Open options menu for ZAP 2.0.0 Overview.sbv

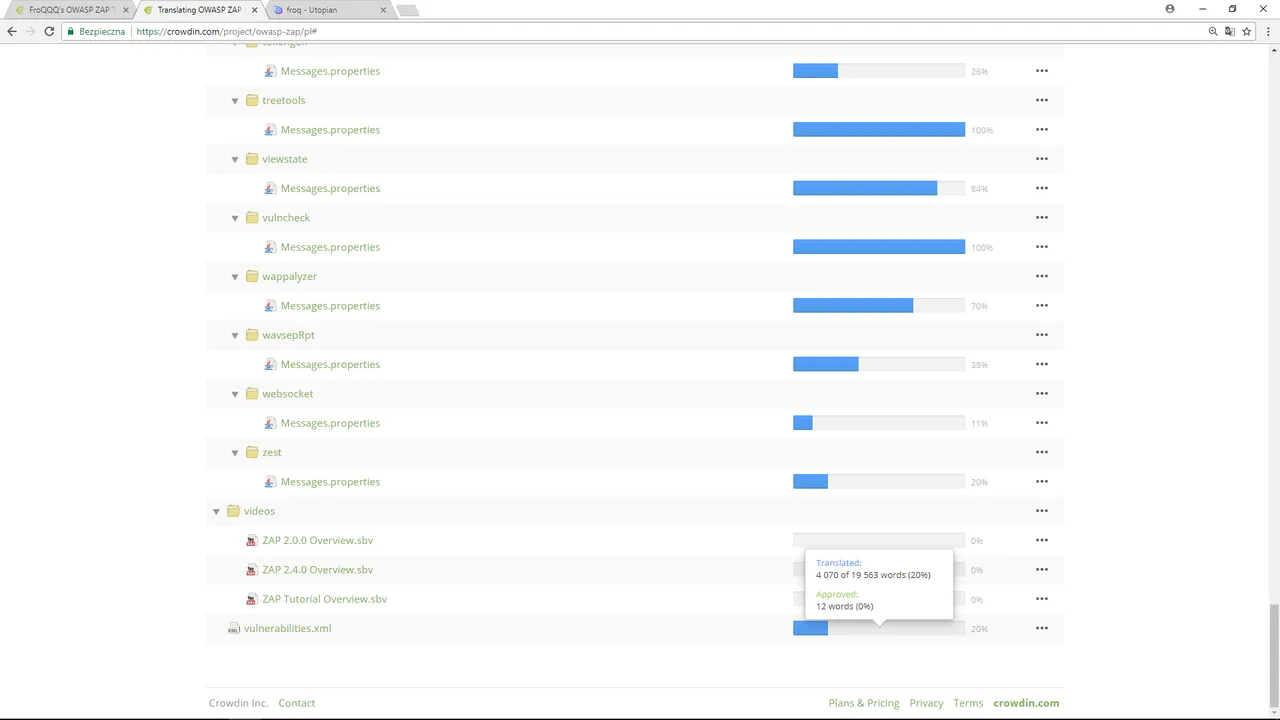(x=1042, y=540)
